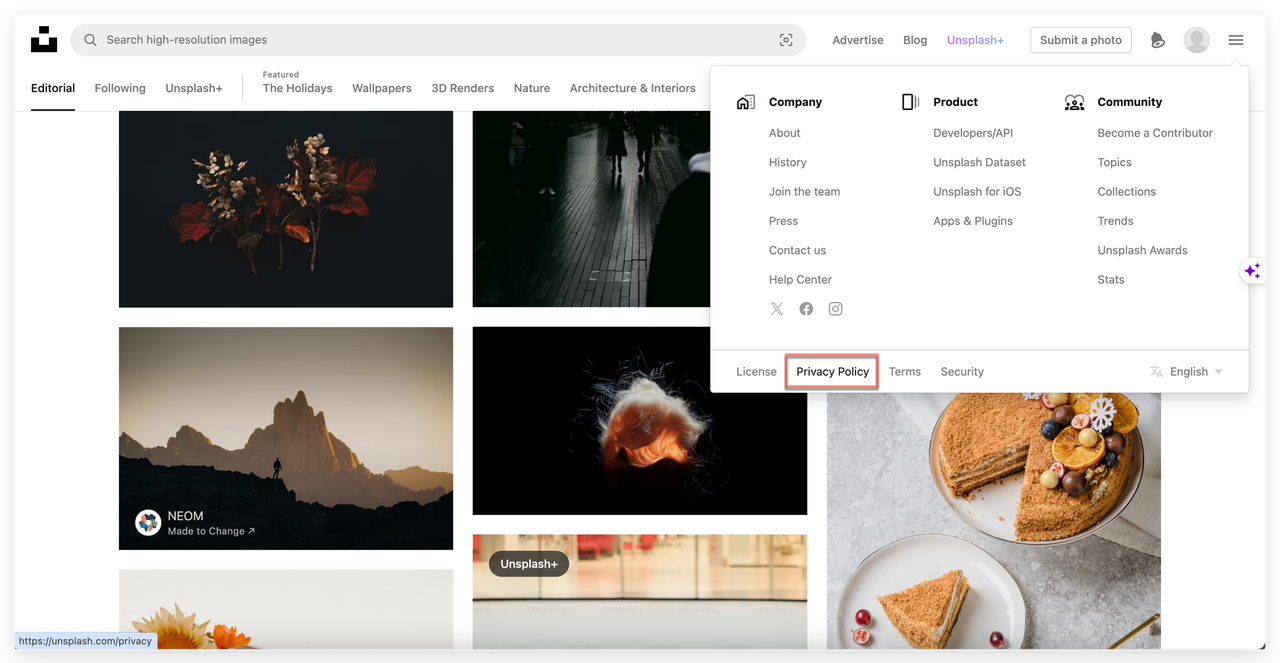Open the Privacy Policy link

[832, 371]
